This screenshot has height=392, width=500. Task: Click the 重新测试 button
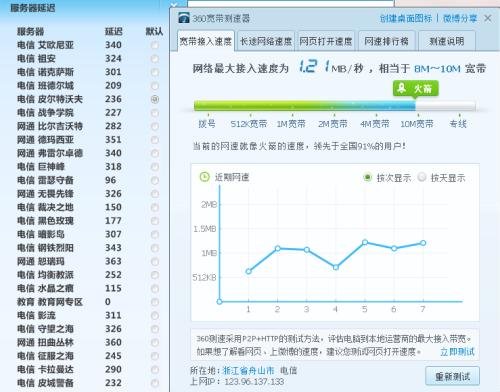coord(452,377)
